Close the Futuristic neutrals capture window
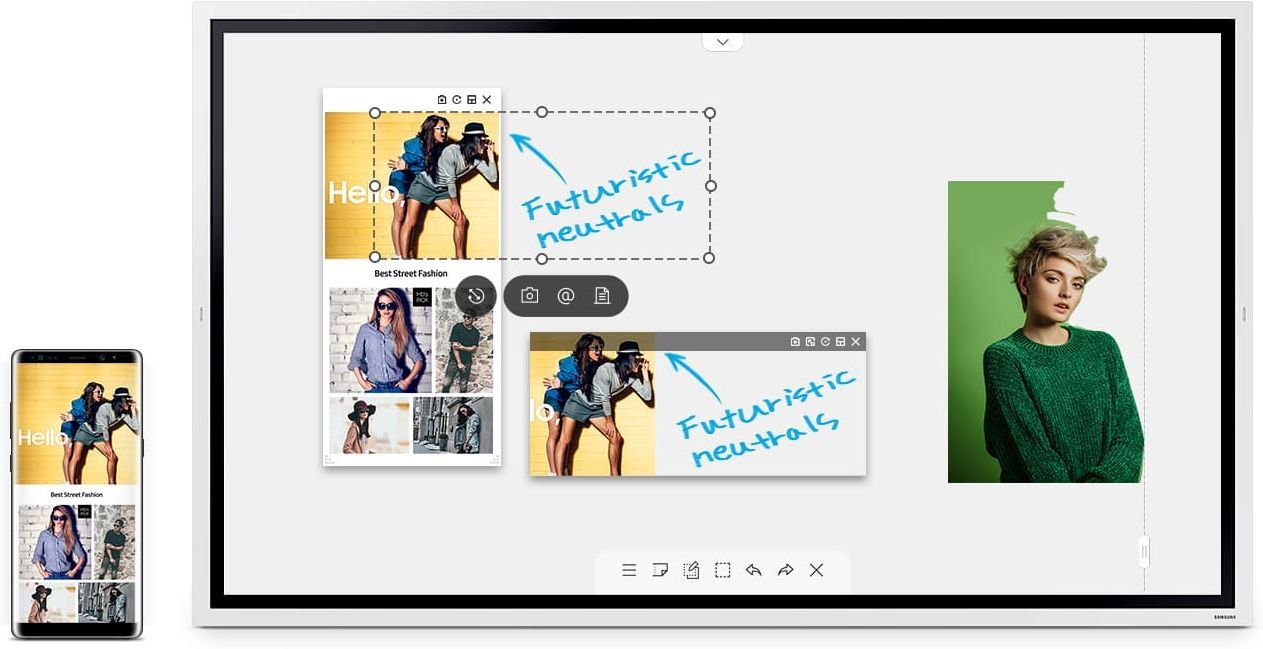This screenshot has width=1263, height=649. pyautogui.click(x=855, y=342)
